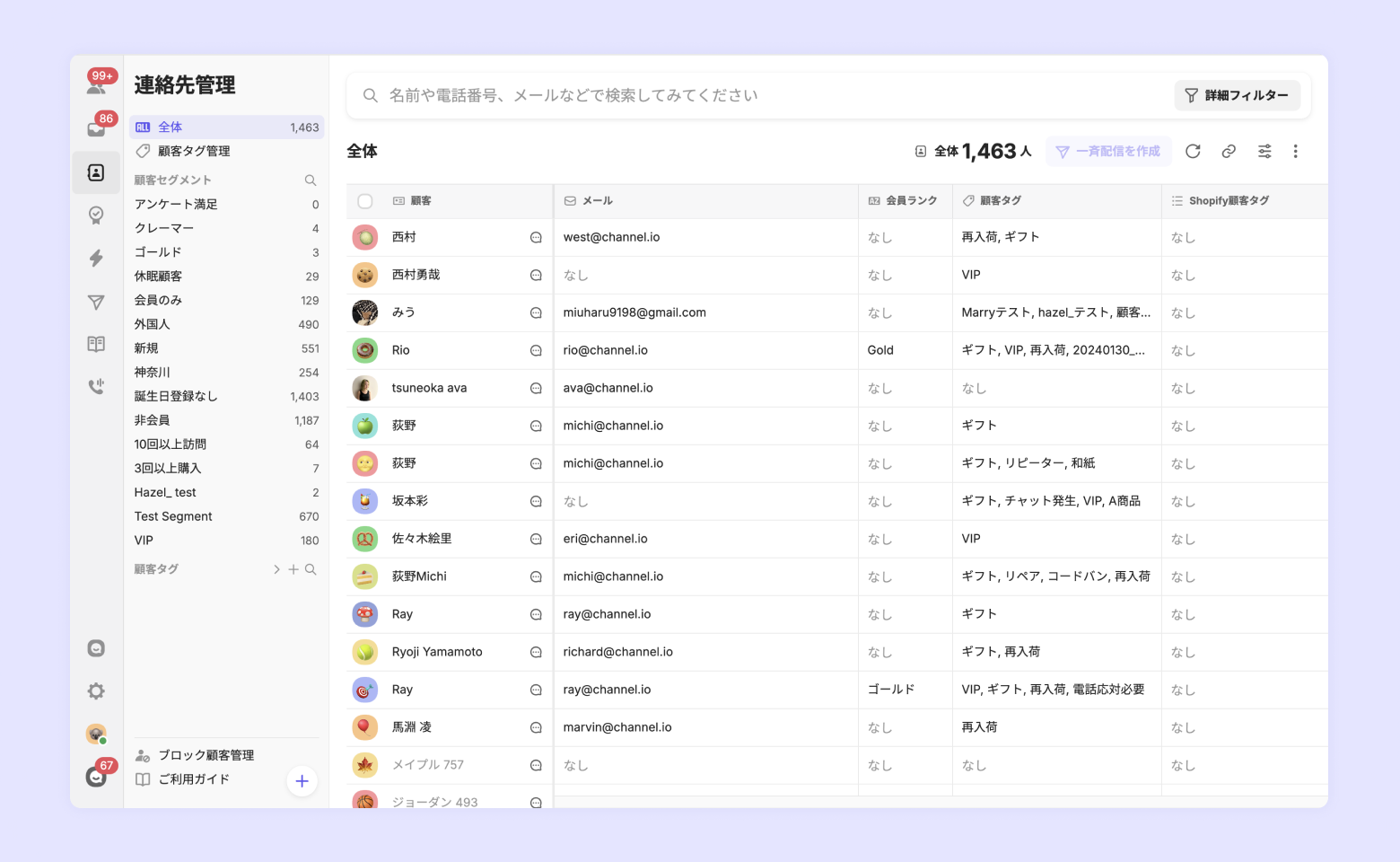Open the settings gear icon
The image size is (1400, 862).
pyautogui.click(x=96, y=690)
